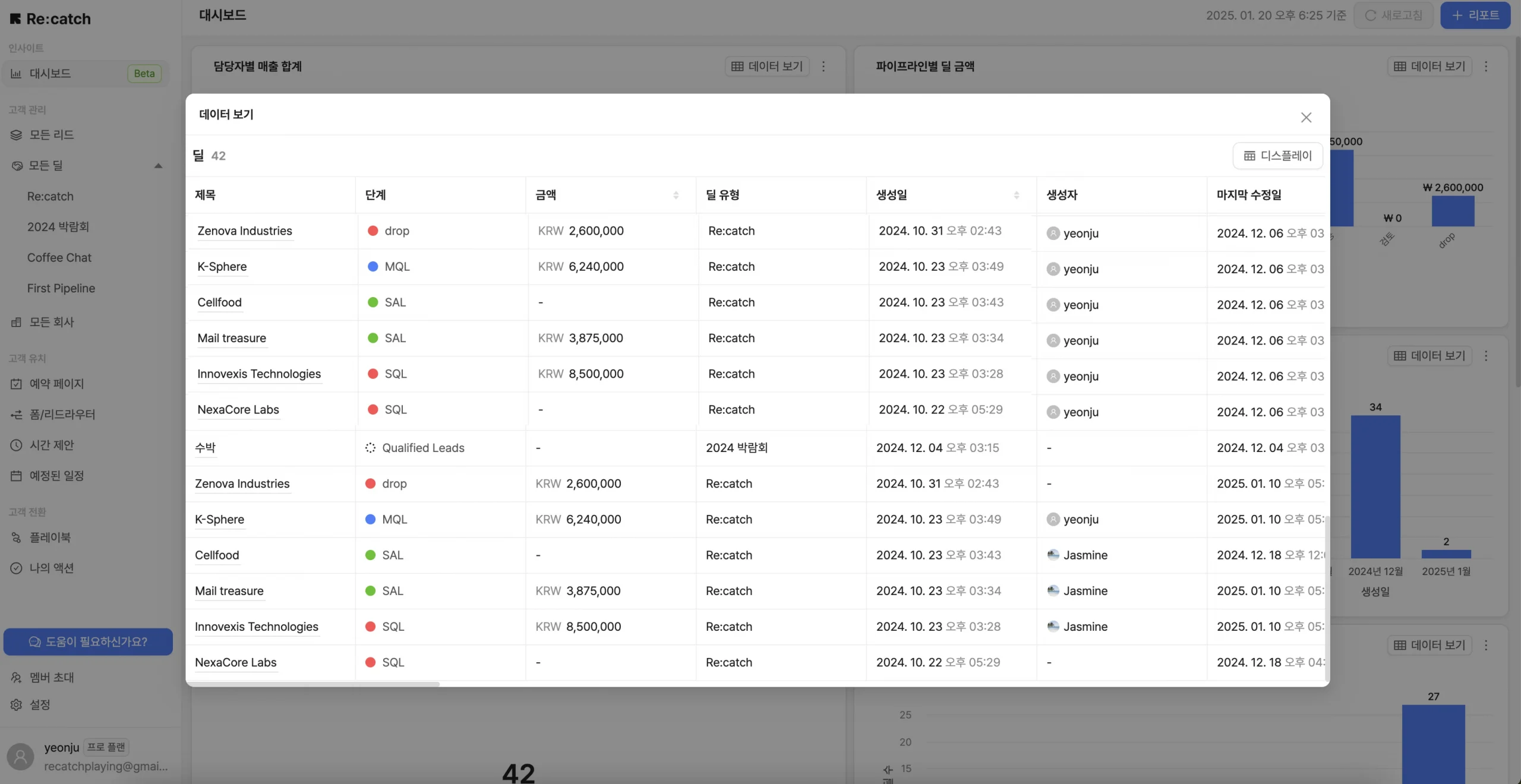The width and height of the screenshot is (1521, 784).
Task: Open 나의 액션 from sidebar
Action: coord(51,568)
